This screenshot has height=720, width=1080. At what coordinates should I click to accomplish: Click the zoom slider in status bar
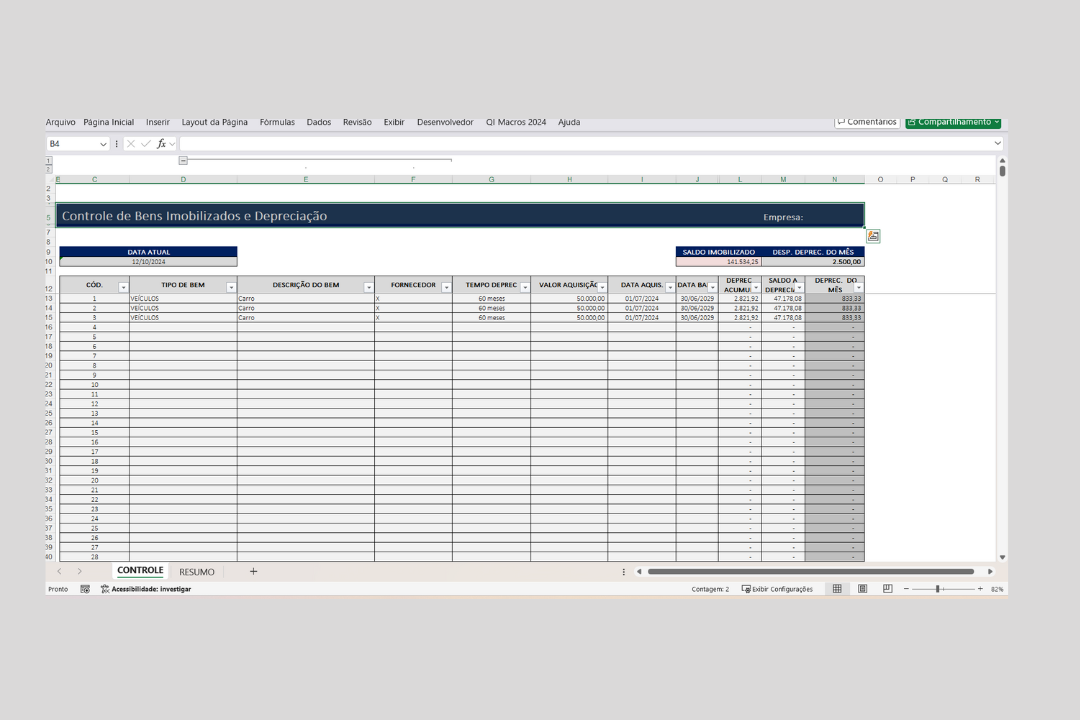938,589
